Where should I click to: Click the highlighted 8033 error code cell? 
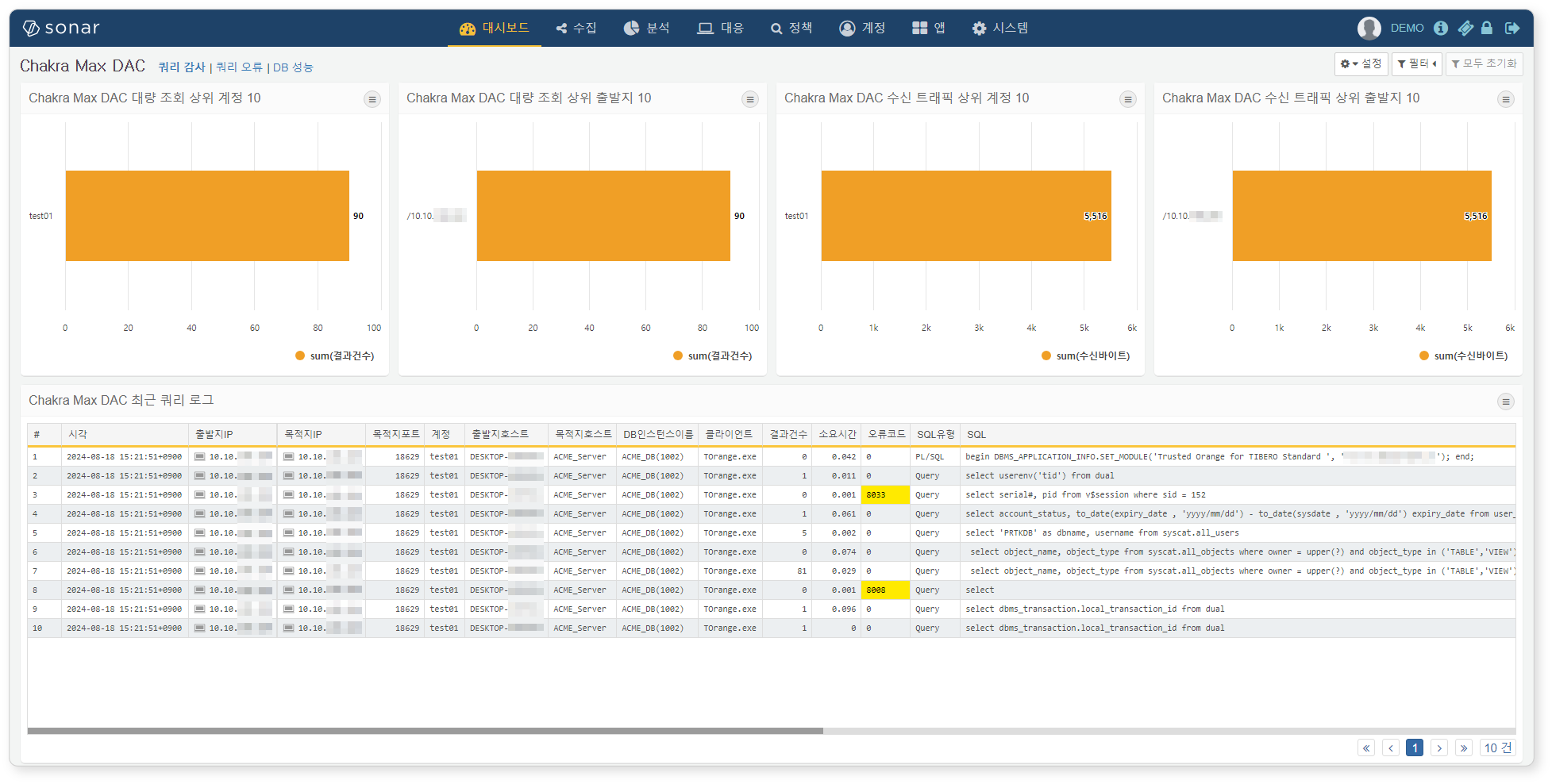[886, 495]
